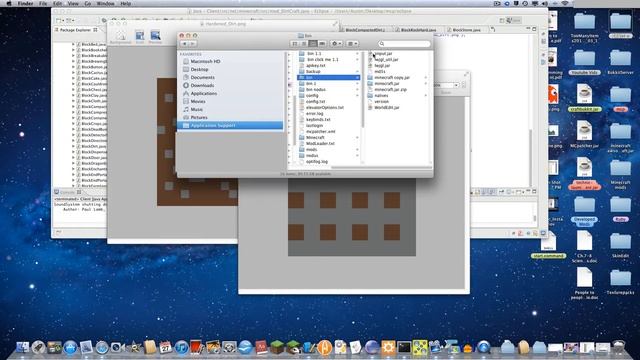Switch Finder to icon view

295,43
